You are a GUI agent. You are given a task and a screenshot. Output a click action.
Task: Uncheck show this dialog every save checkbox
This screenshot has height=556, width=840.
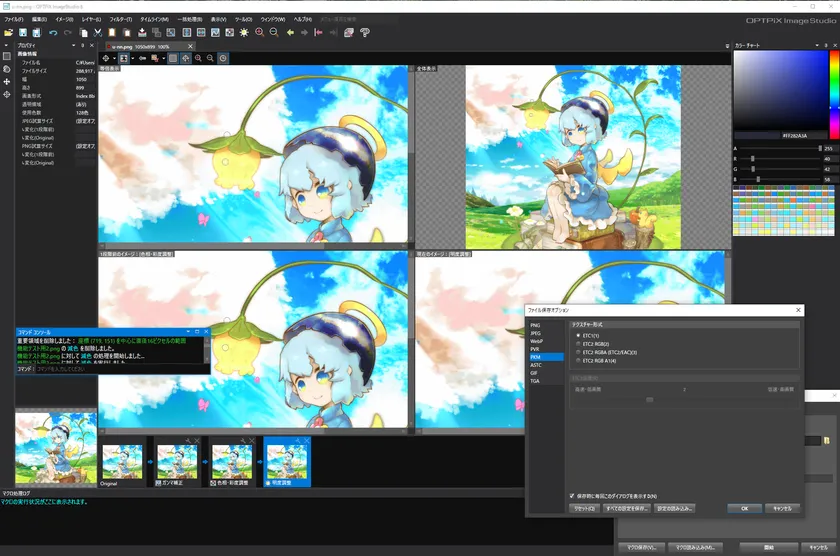(572, 496)
